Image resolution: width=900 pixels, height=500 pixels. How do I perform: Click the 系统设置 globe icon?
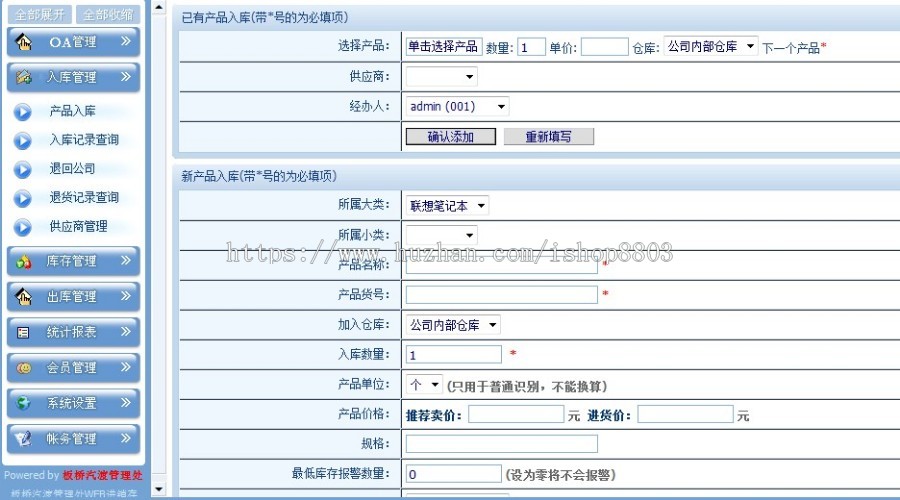click(x=24, y=403)
